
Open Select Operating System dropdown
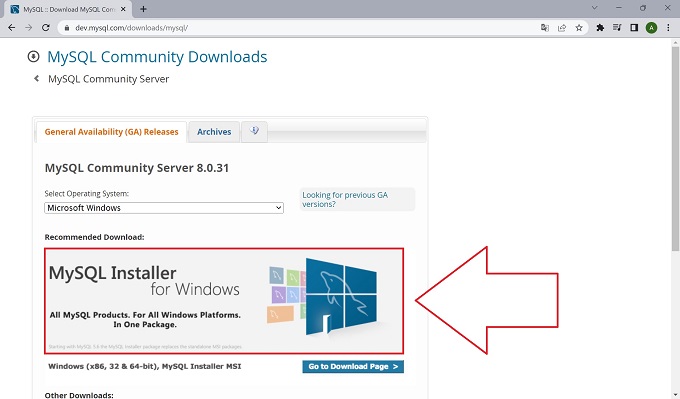tap(164, 208)
